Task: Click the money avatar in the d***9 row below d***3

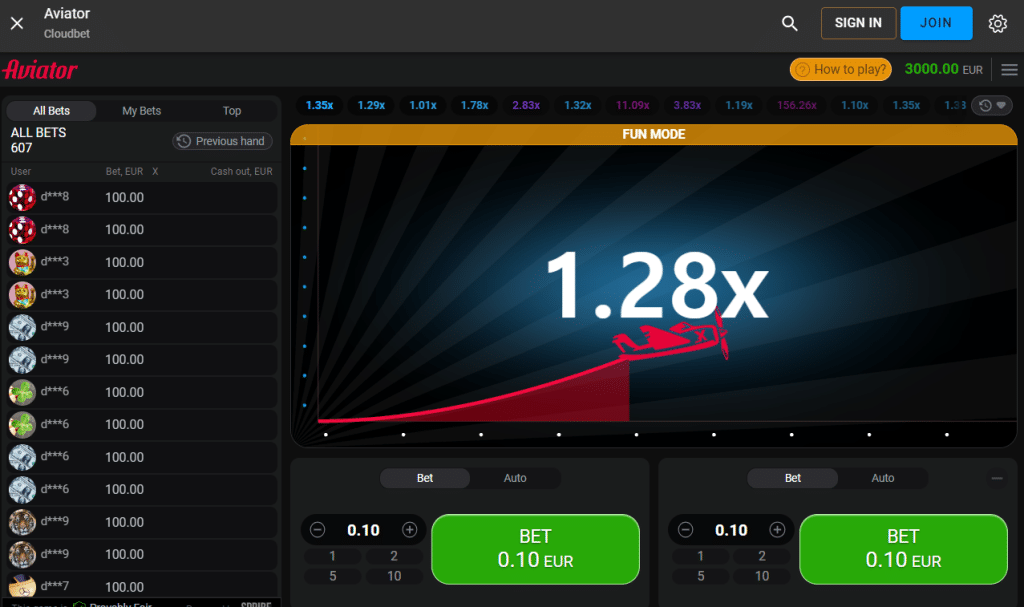Action: pos(22,327)
